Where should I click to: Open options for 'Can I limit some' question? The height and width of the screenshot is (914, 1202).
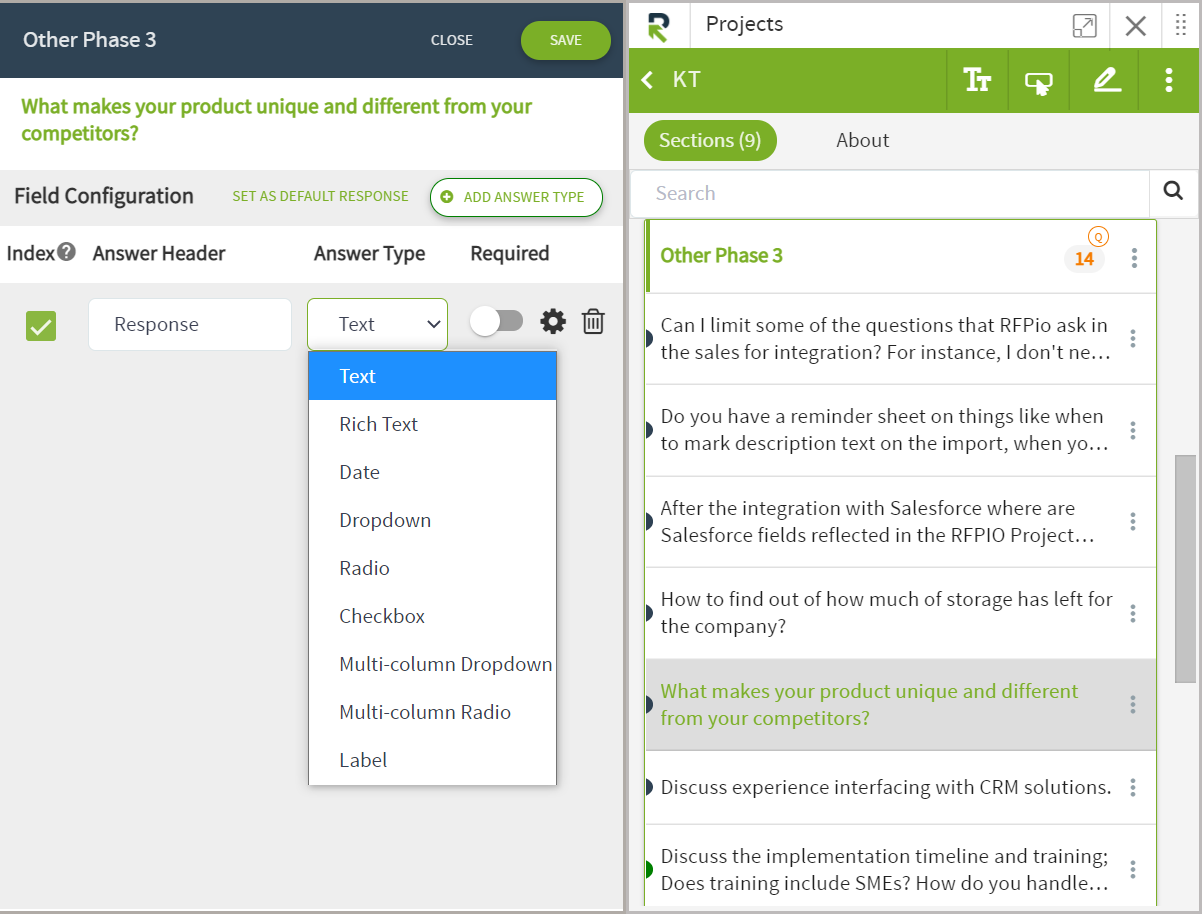(x=1133, y=338)
